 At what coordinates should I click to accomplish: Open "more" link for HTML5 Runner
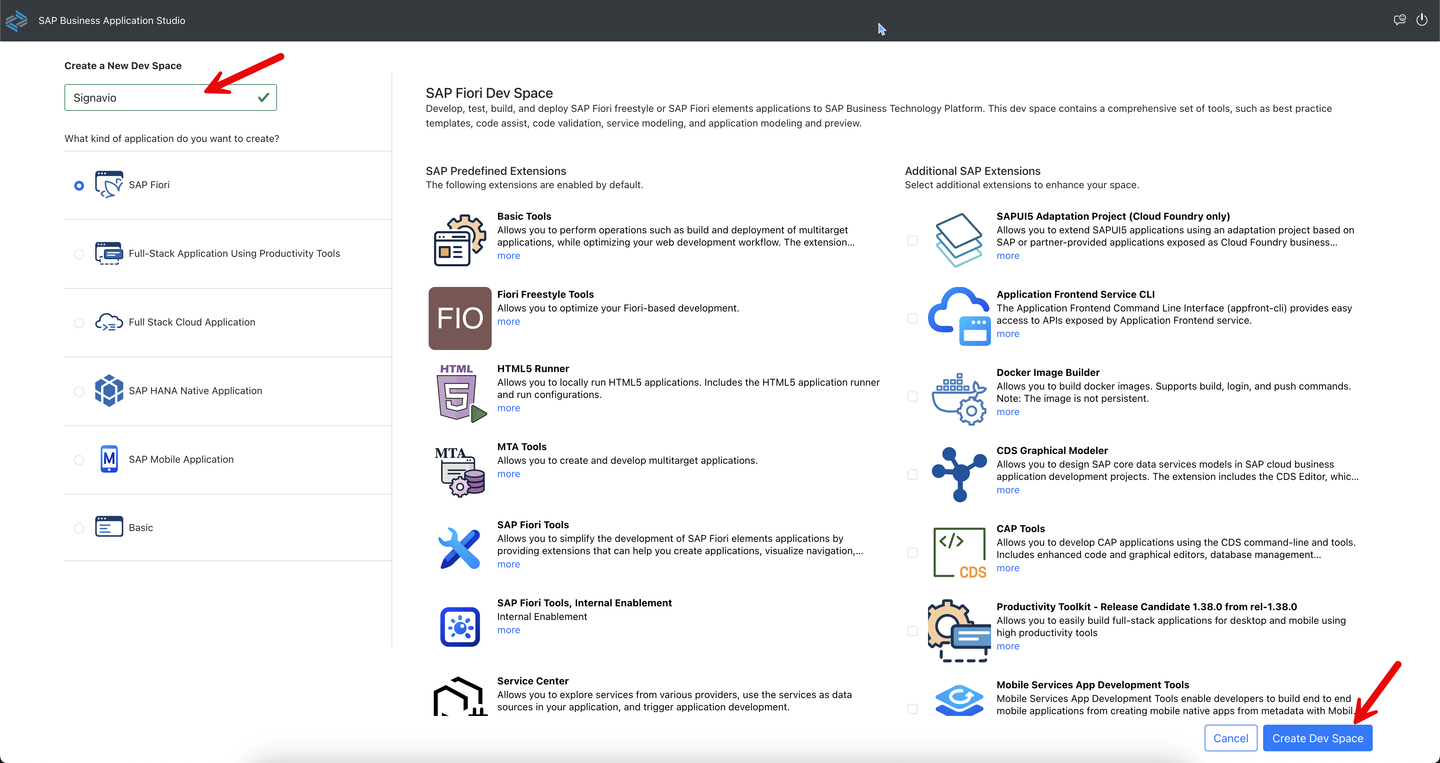pyautogui.click(x=508, y=408)
